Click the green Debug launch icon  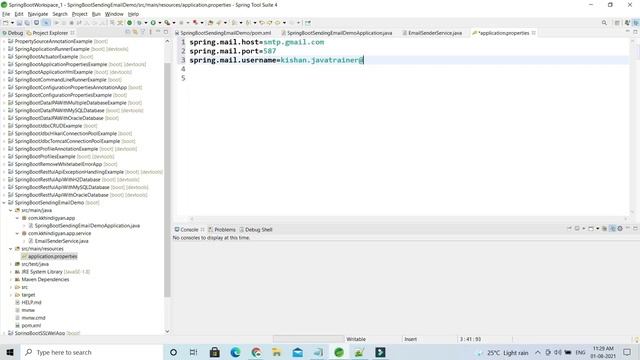coord(139,23)
